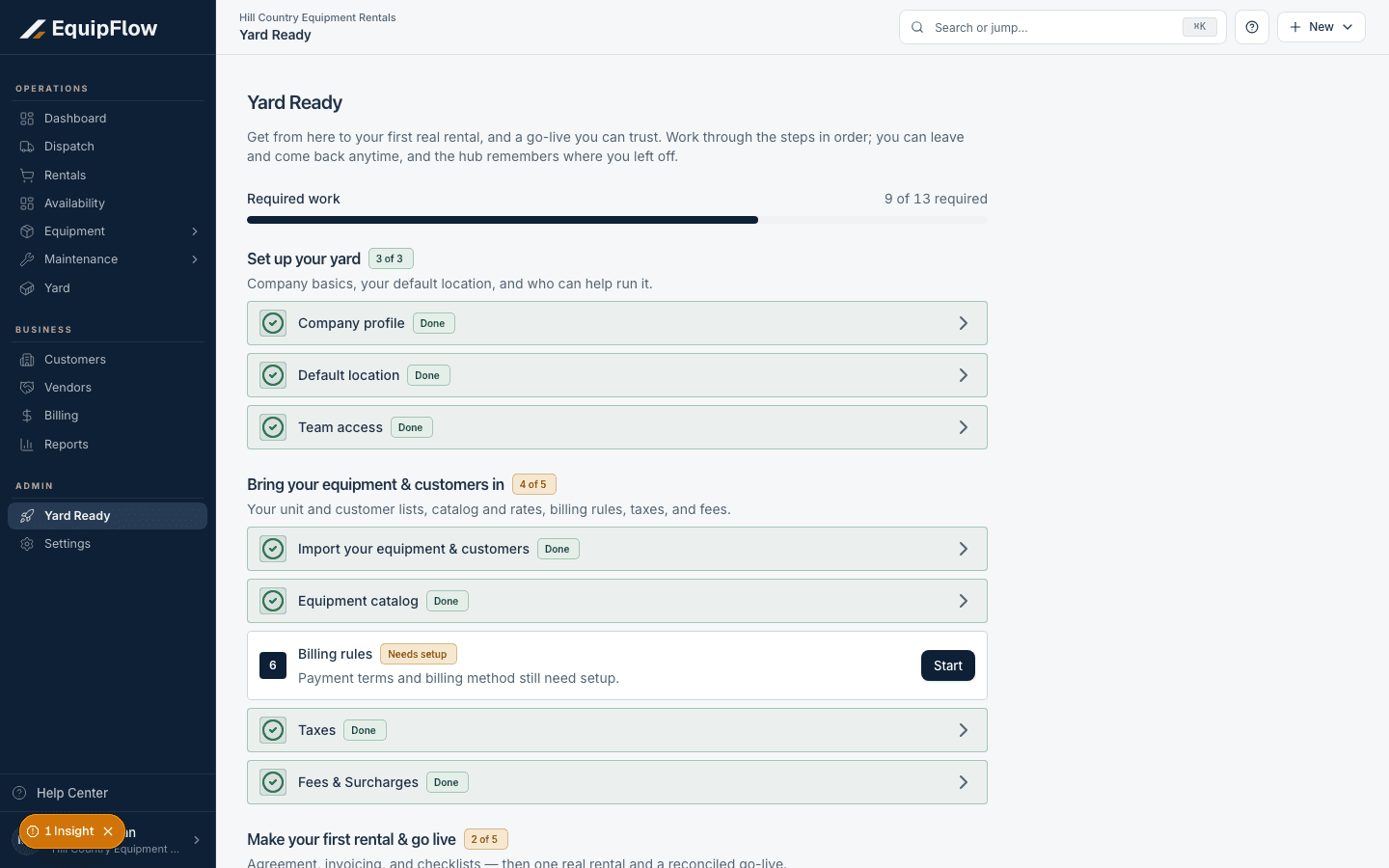Viewport: 1389px width, 868px height.
Task: Click the Dispatch truck icon
Action: pyautogui.click(x=27, y=147)
